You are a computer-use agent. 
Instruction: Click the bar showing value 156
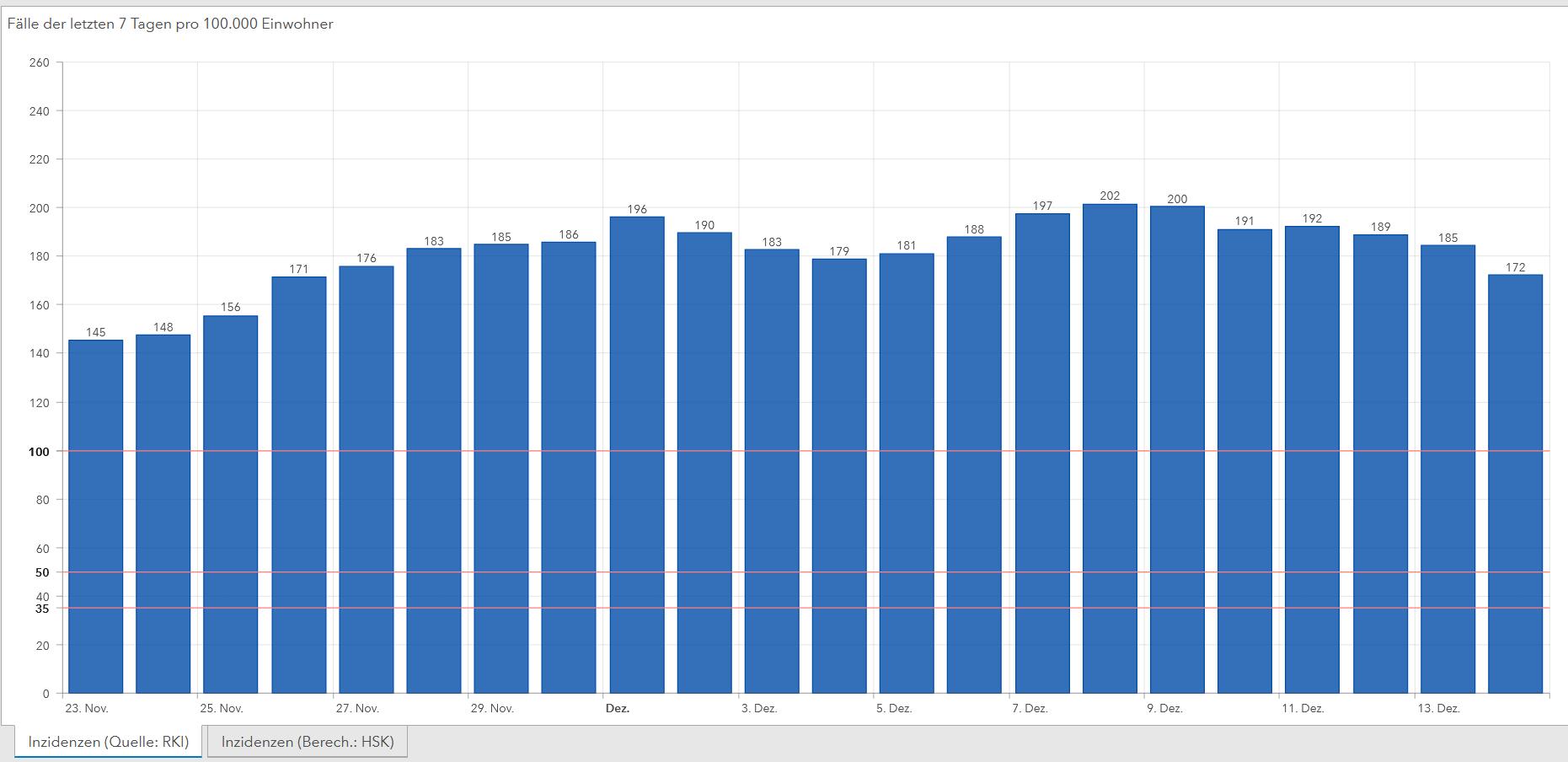pos(230,504)
